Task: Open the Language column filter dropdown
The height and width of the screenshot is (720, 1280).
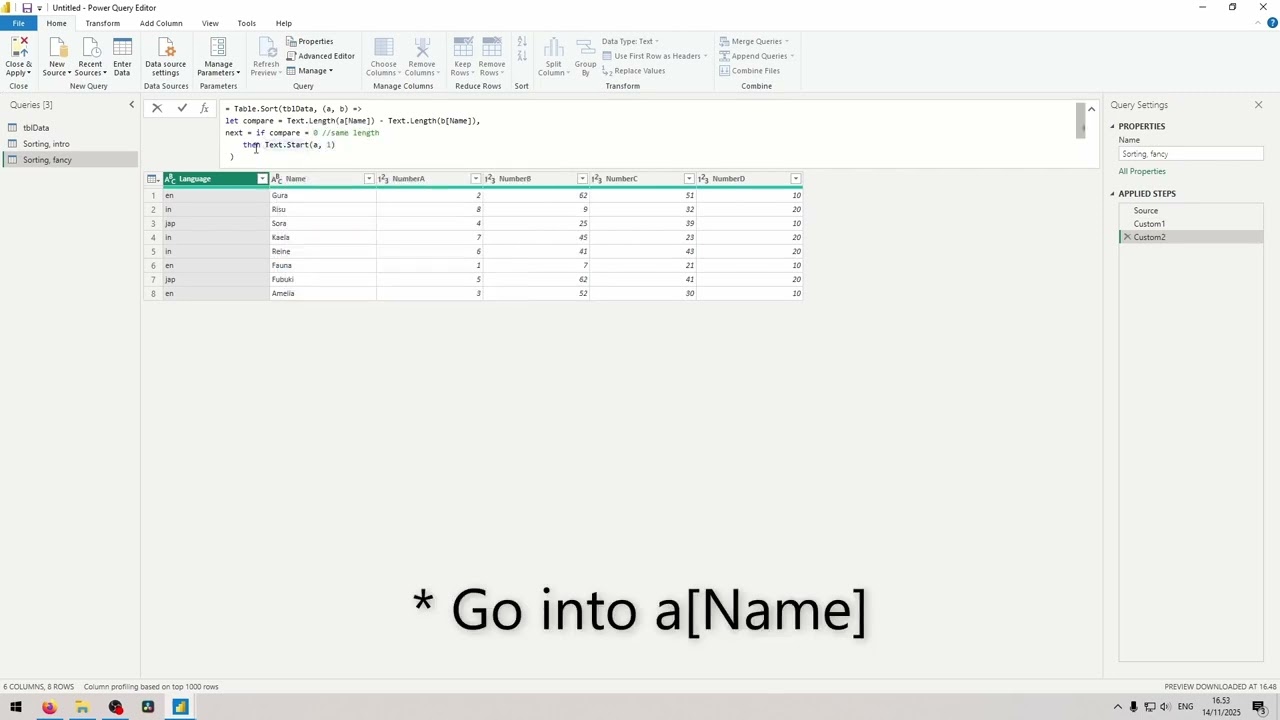Action: point(263,179)
